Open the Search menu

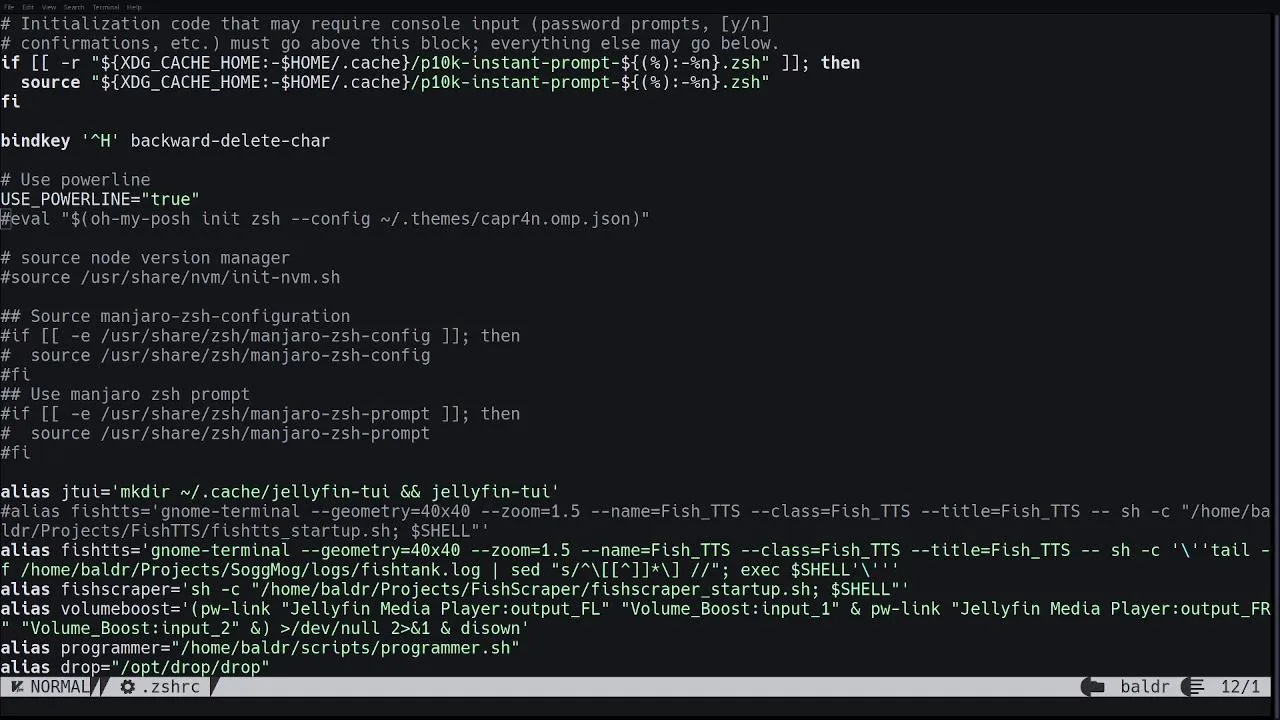tap(74, 7)
